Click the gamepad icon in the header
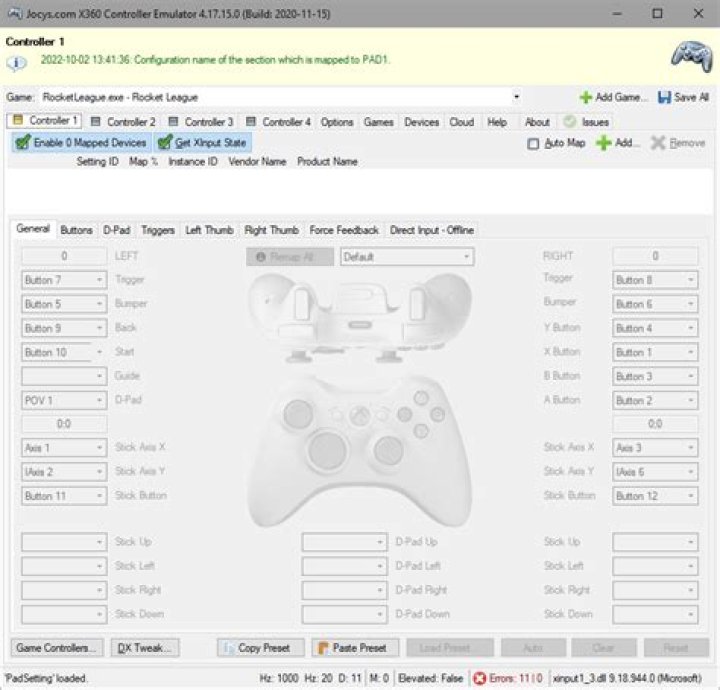 tap(690, 53)
